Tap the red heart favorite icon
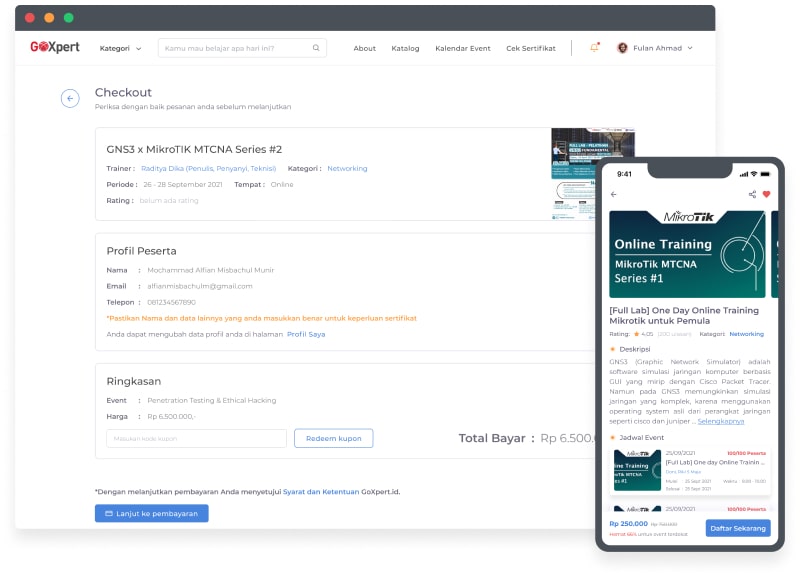 coord(767,194)
